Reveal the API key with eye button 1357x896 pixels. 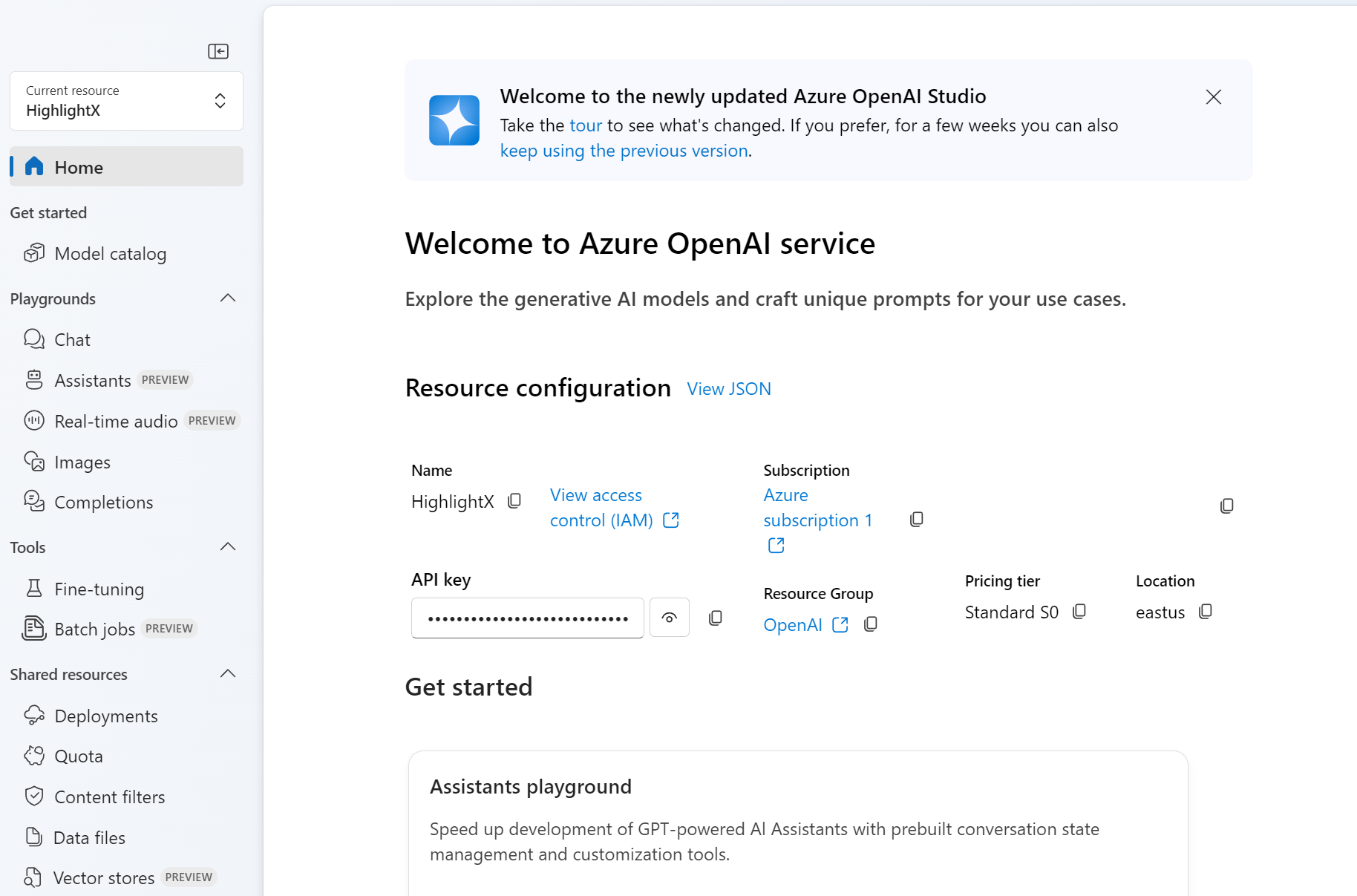click(670, 618)
